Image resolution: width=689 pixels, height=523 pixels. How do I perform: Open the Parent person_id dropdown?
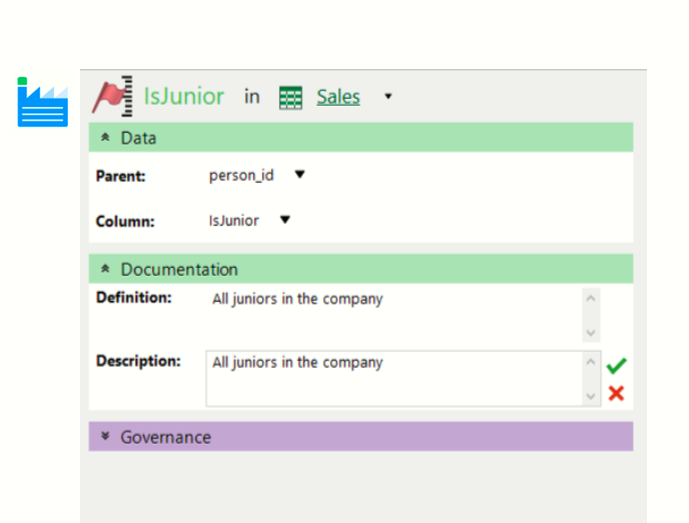(299, 175)
